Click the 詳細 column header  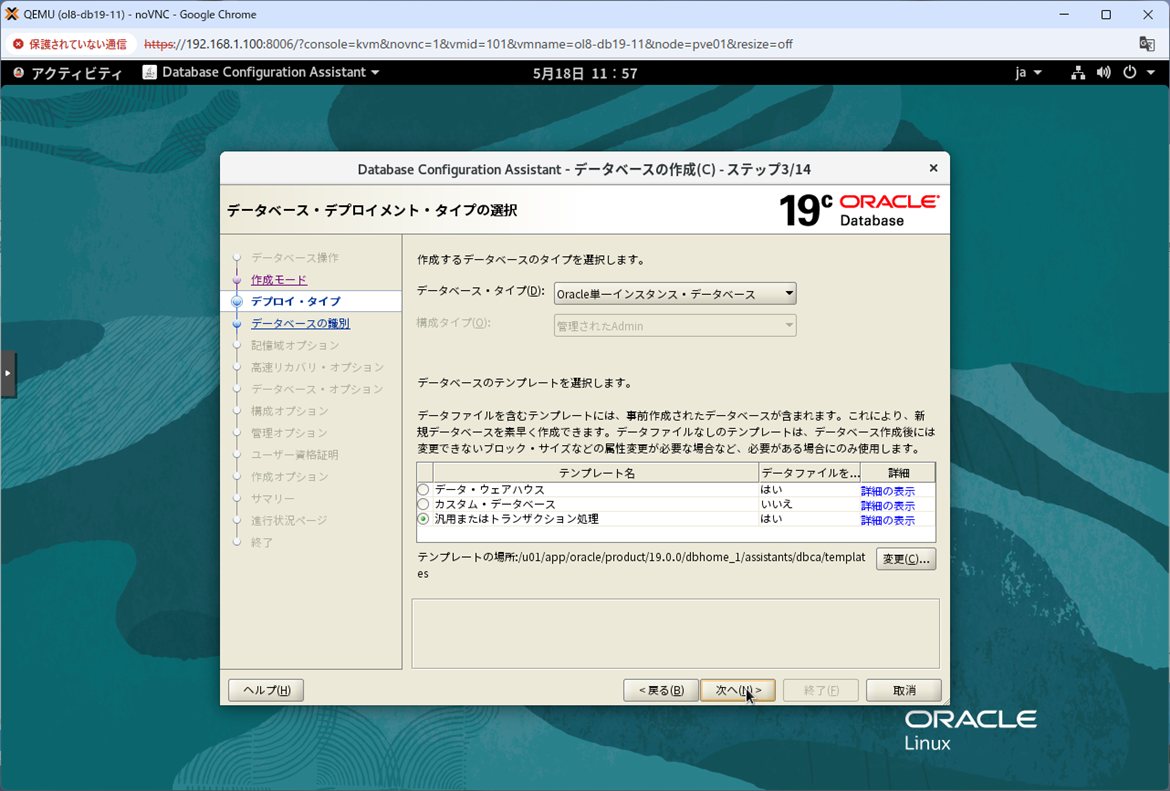[x=898, y=472]
